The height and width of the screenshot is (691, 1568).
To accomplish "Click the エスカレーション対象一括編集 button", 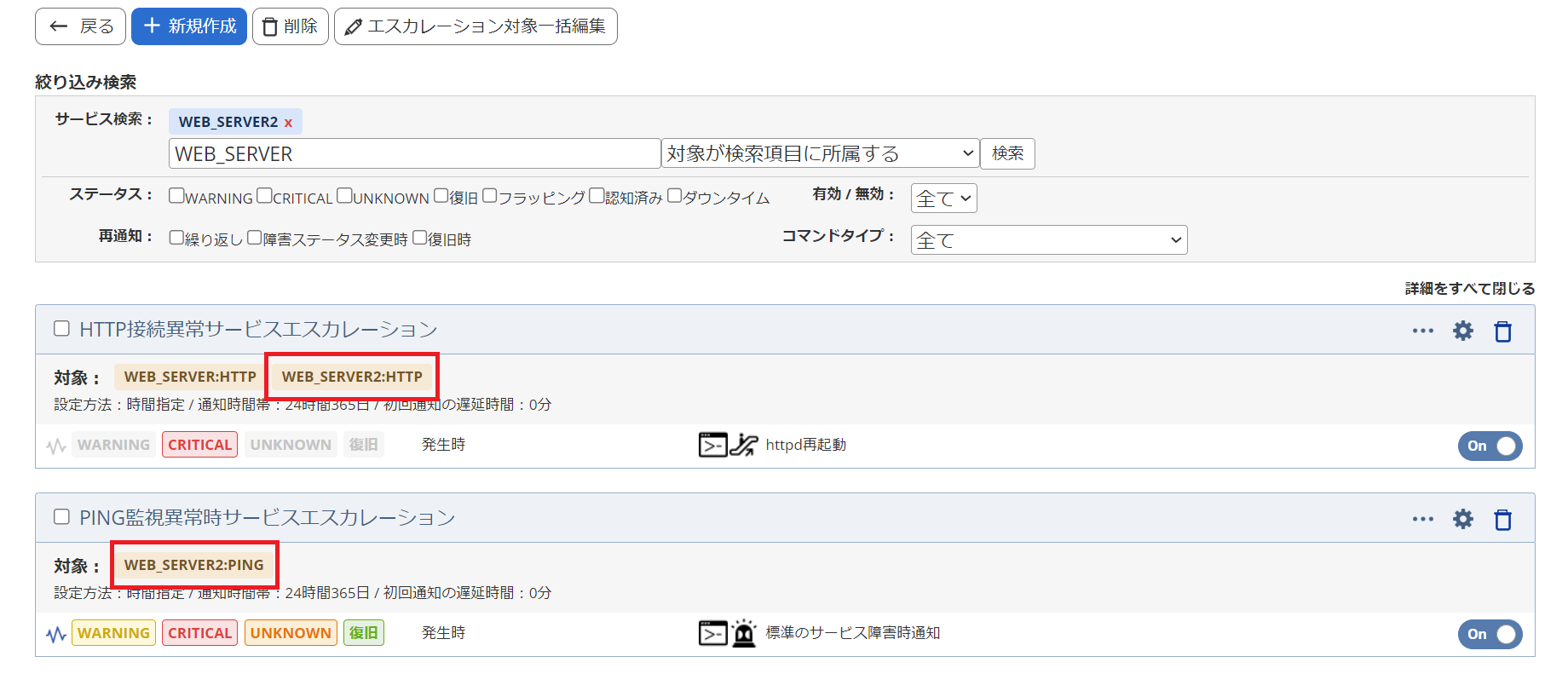I will pos(476,26).
